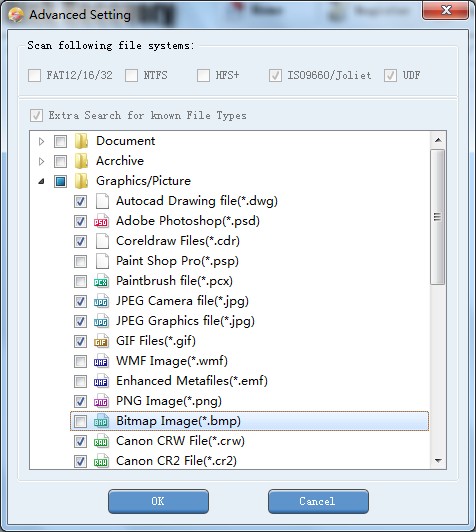This screenshot has height=532, width=476.
Task: Tick the Acrchive folder checkbox
Action: point(60,162)
